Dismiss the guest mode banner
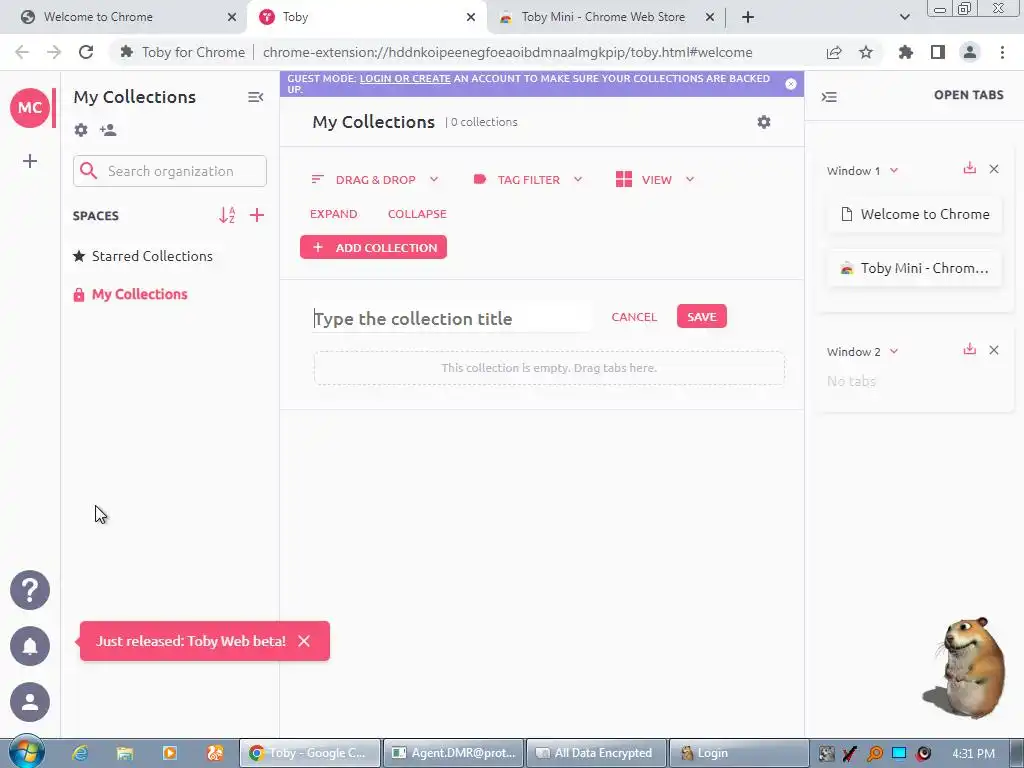 [791, 84]
